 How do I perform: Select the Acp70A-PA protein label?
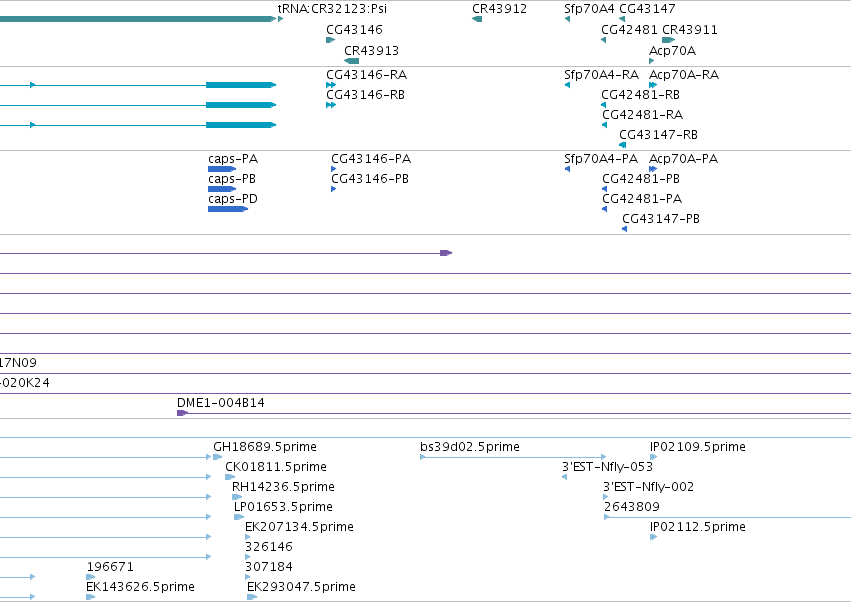point(683,159)
